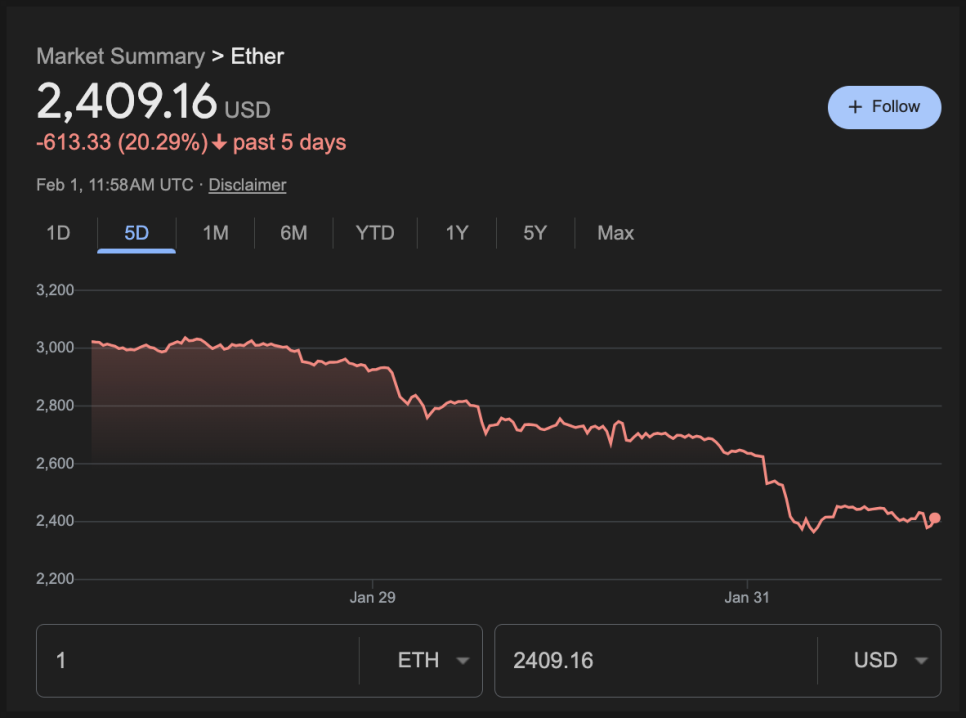Click the Market Summary breadcrumb link
966x718 pixels.
coord(120,56)
